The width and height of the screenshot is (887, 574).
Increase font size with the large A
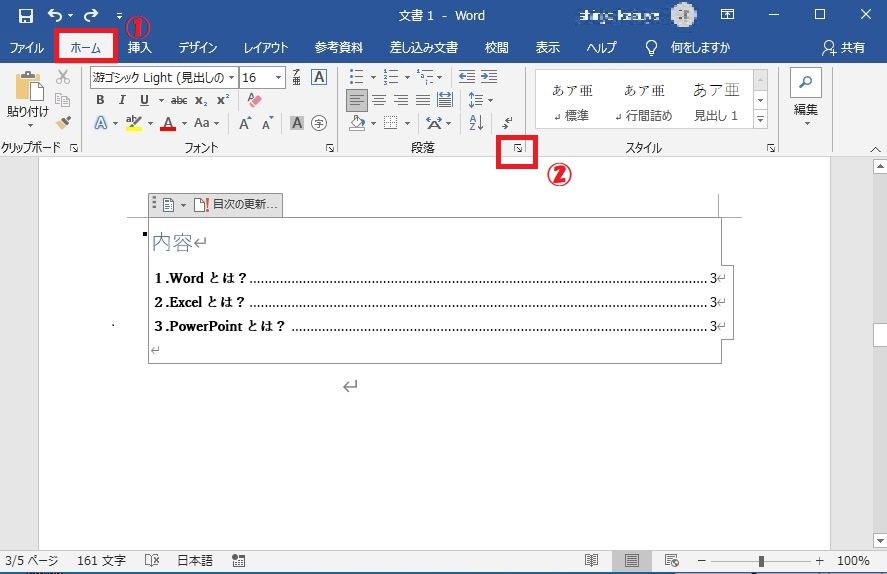(x=246, y=123)
